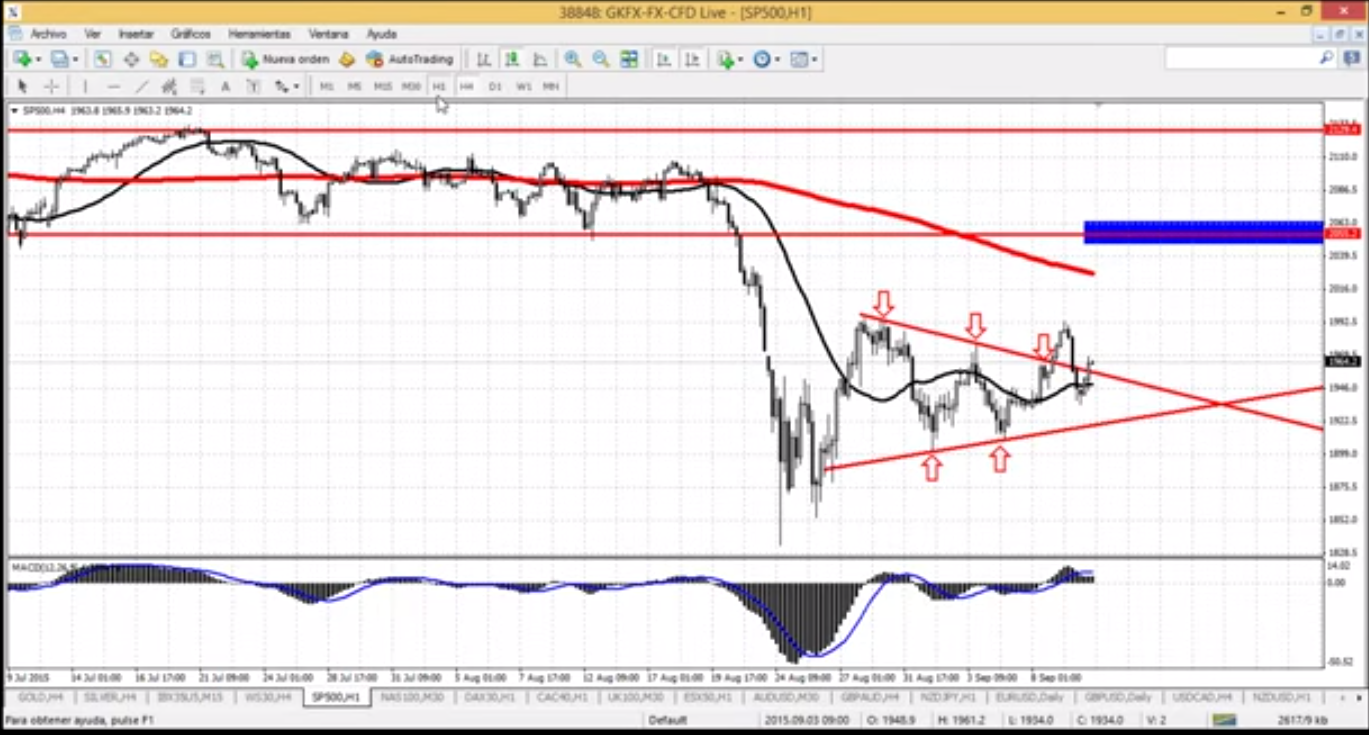
Task: Launch MetaEditor from the toolbar icon
Action: 346,59
